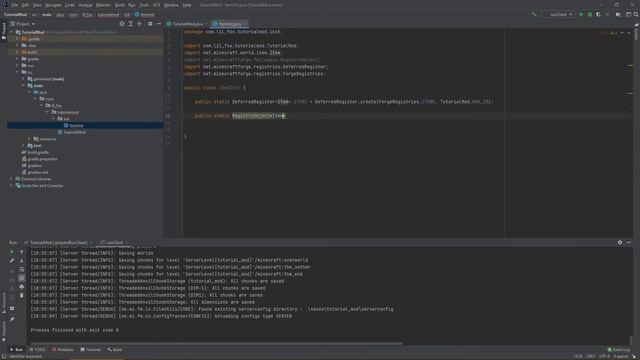Click the locate file target icon in Project panel
Screen dimensions: 640x360
pyautogui.click(x=122, y=24)
